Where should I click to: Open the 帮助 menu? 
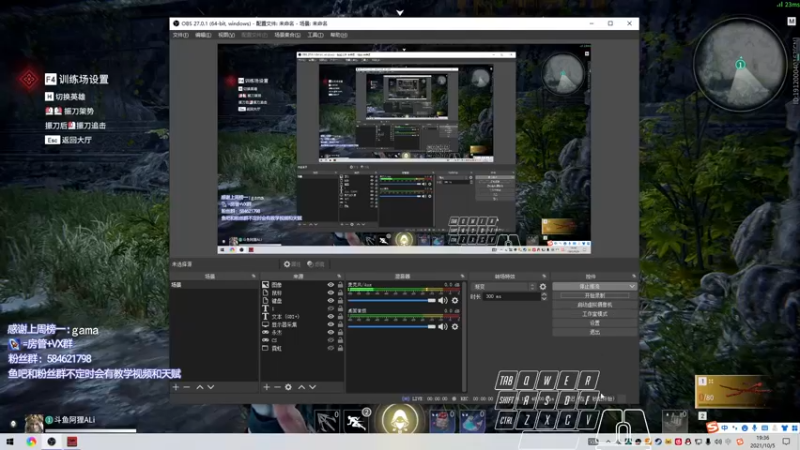click(x=338, y=35)
